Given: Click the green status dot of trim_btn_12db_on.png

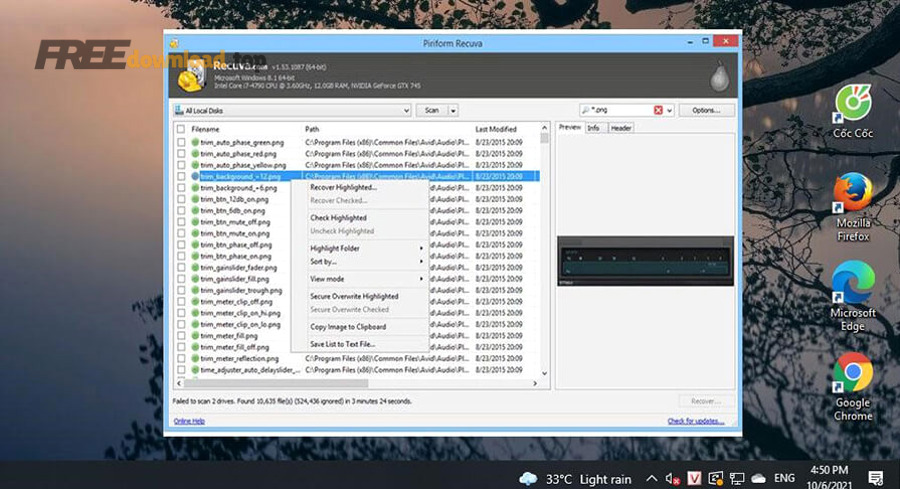Looking at the screenshot, I should coord(195,199).
